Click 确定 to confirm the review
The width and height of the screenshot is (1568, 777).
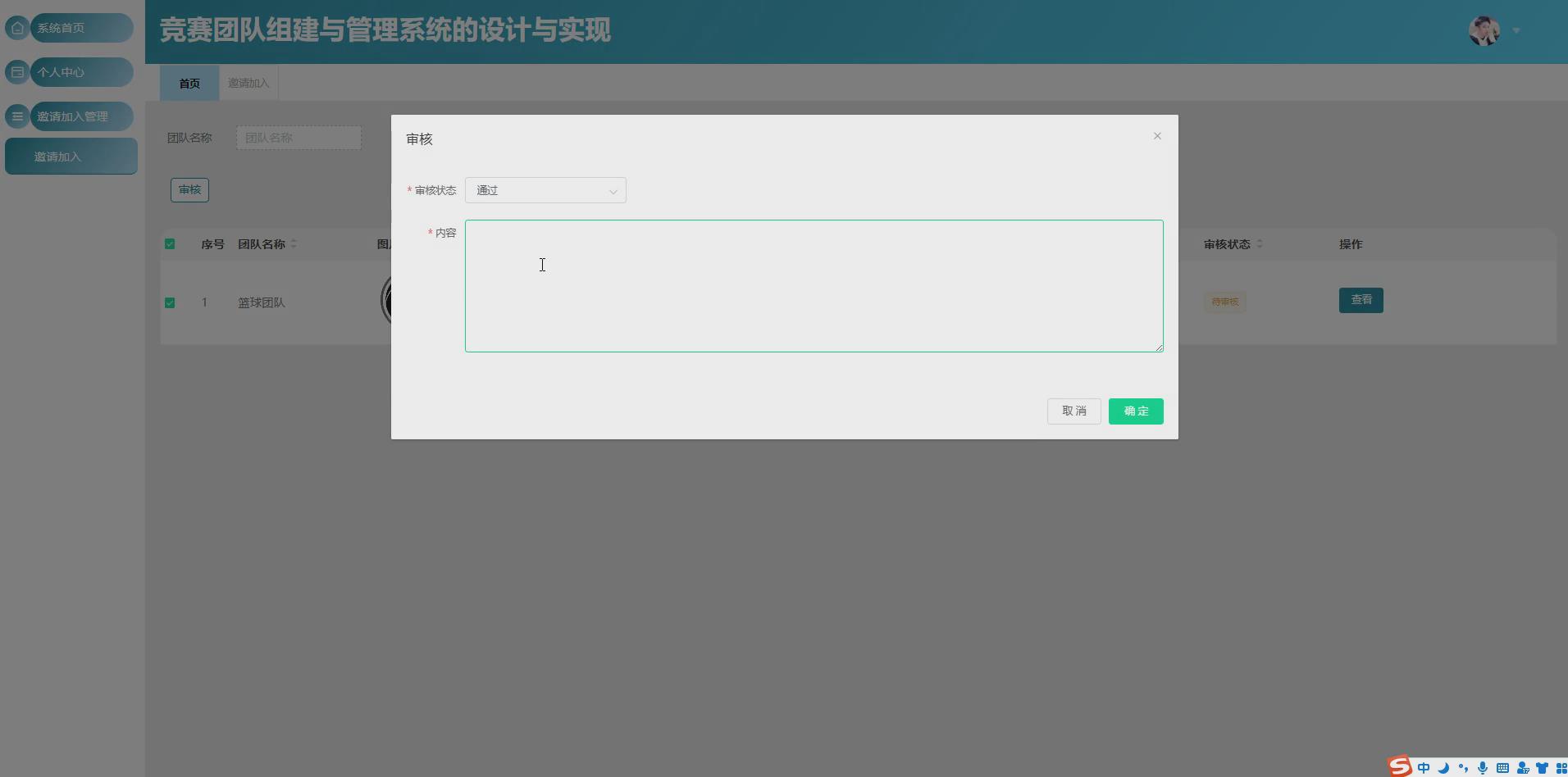[x=1135, y=411]
